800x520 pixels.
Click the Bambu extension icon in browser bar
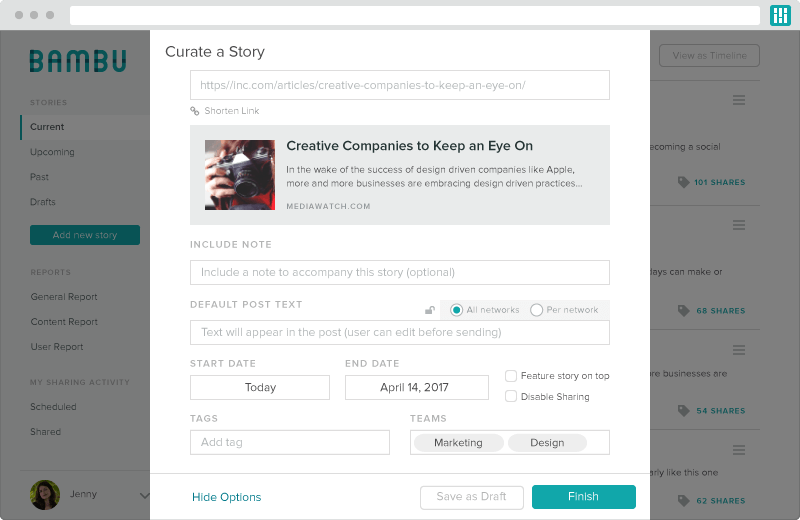pos(780,15)
